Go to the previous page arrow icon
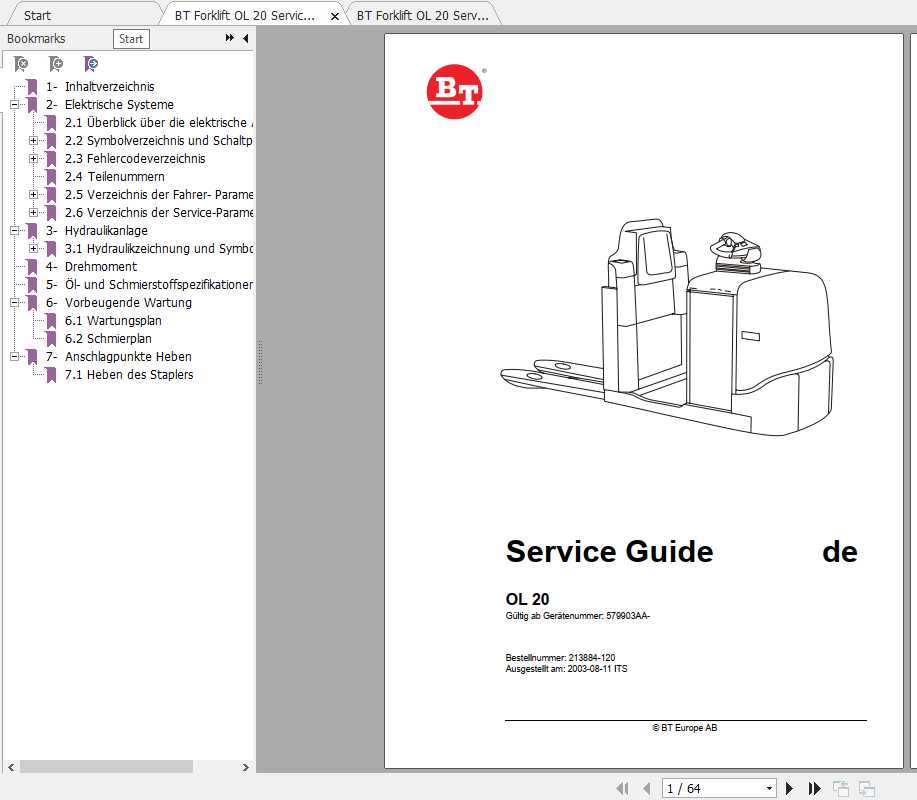The width and height of the screenshot is (917, 800). coord(647,788)
